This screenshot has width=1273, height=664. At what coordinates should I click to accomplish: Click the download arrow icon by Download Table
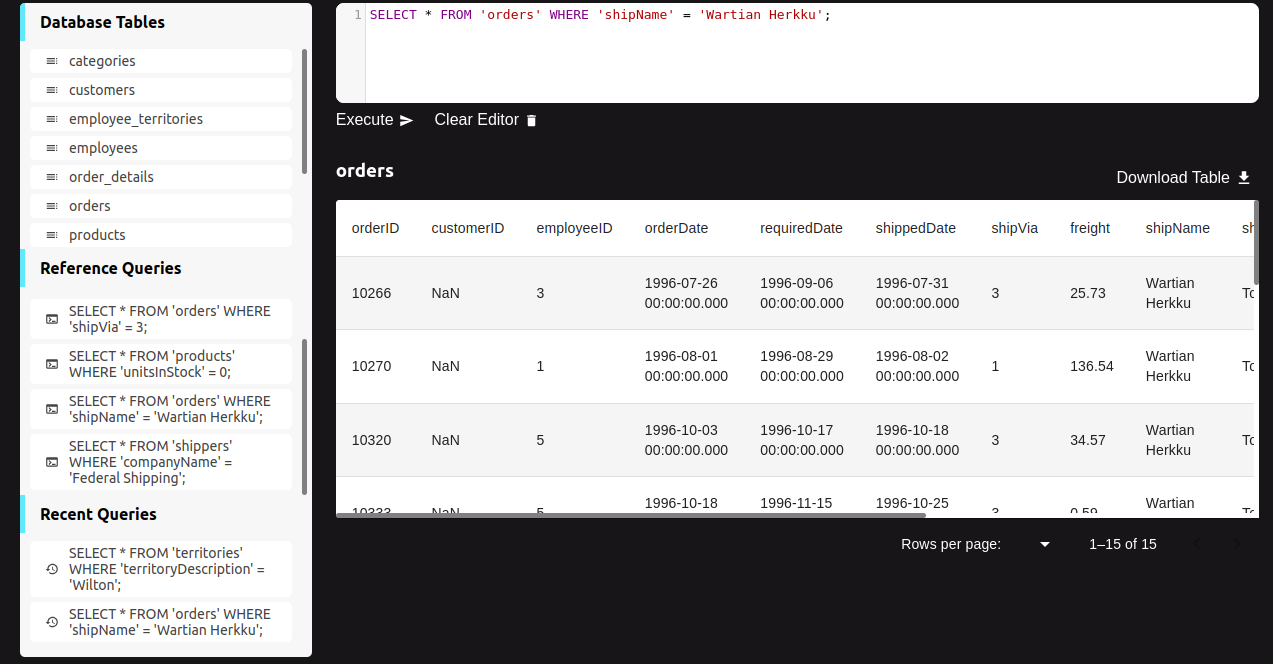pos(1244,177)
